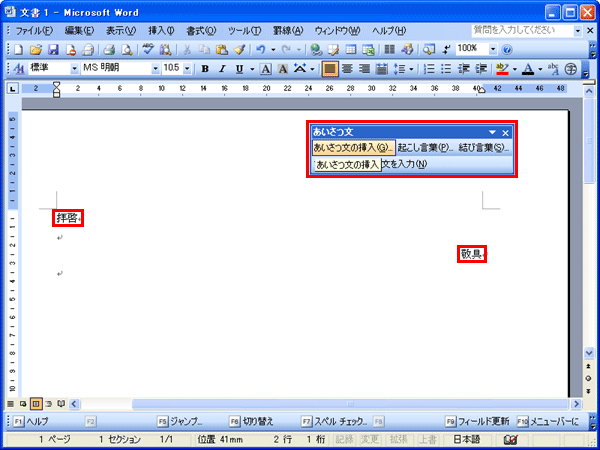This screenshot has width=600, height=450.
Task: Undo the last action
Action: (x=261, y=49)
